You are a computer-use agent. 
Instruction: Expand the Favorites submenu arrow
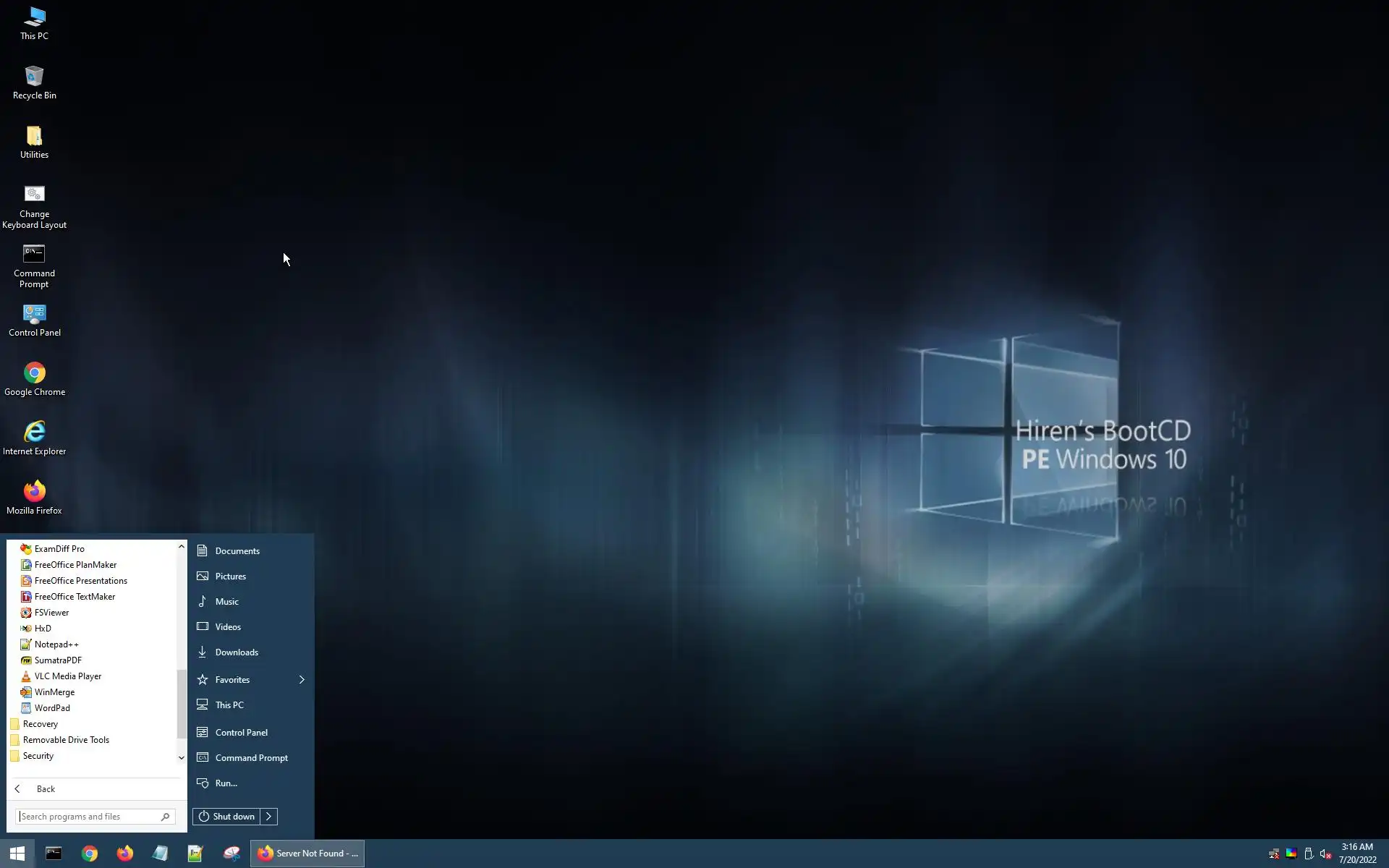coord(302,679)
